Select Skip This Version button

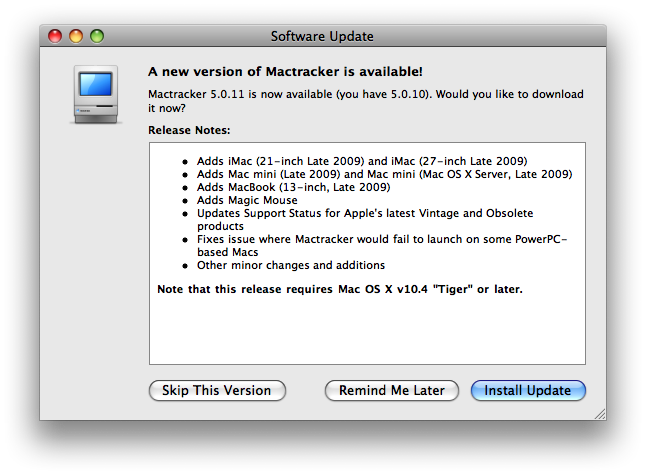[x=217, y=390]
